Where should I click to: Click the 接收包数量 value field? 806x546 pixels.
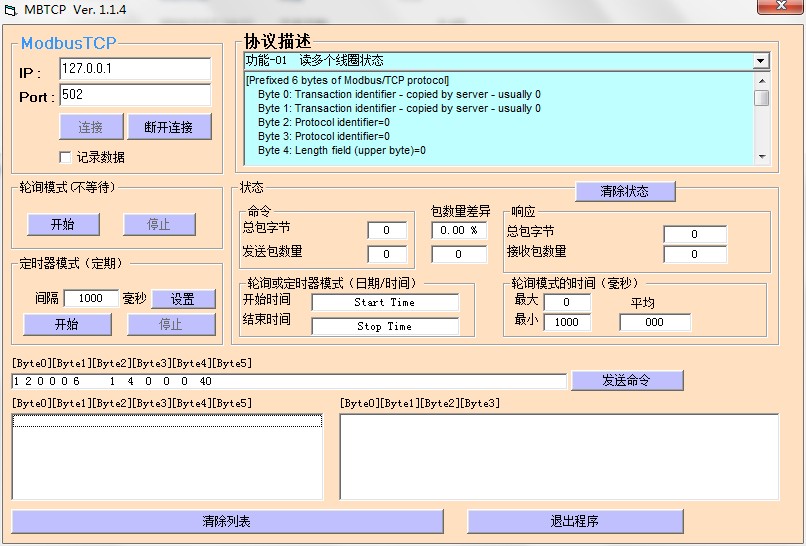(x=695, y=254)
